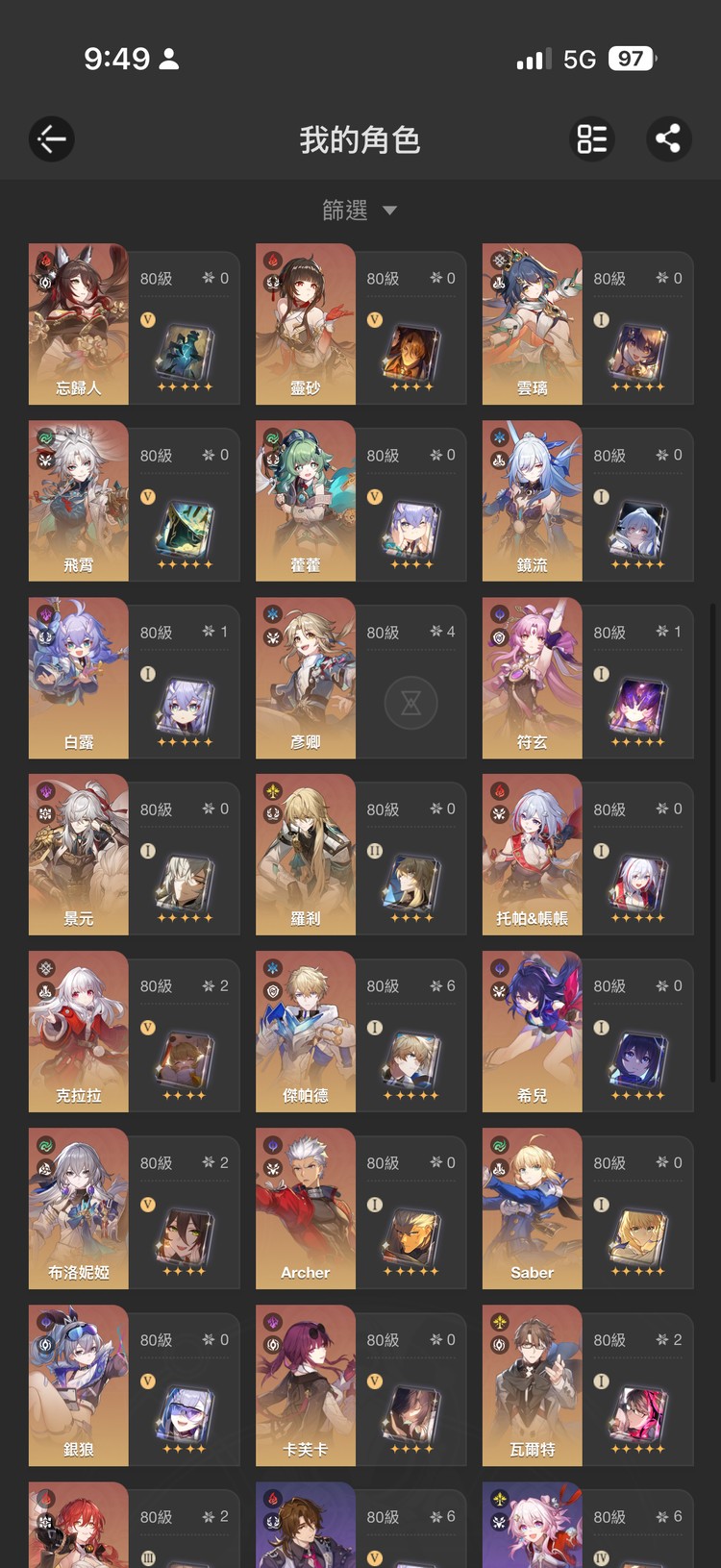
Task: Expand the 篩選 filter dropdown
Action: [x=360, y=210]
